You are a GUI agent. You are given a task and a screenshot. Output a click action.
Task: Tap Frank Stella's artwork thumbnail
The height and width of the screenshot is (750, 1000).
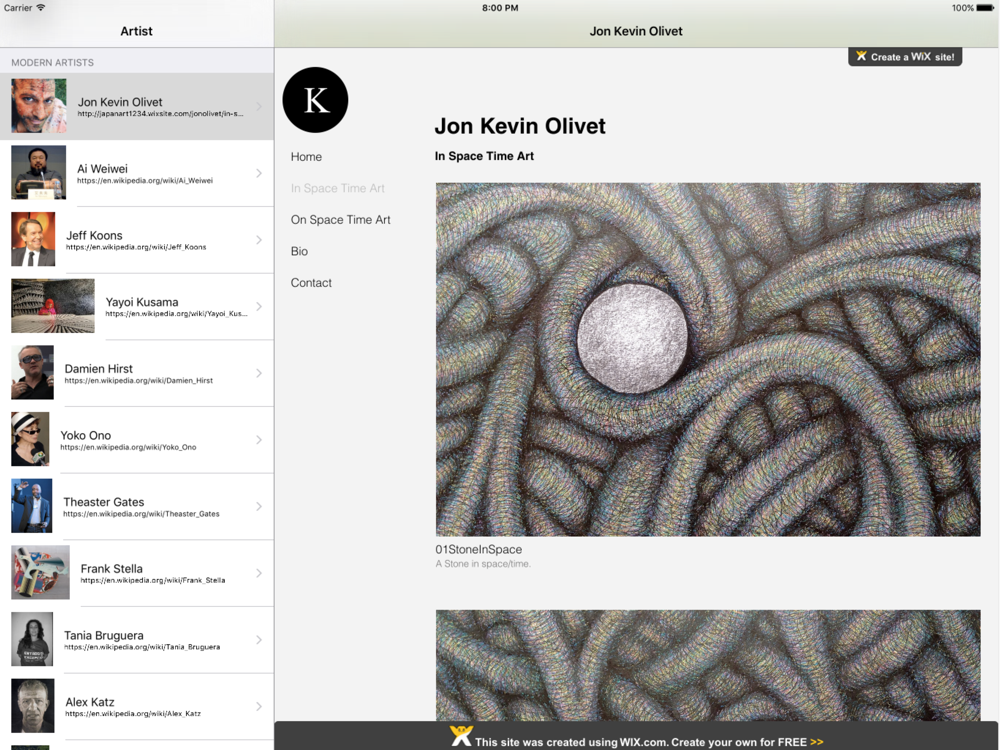pos(40,572)
